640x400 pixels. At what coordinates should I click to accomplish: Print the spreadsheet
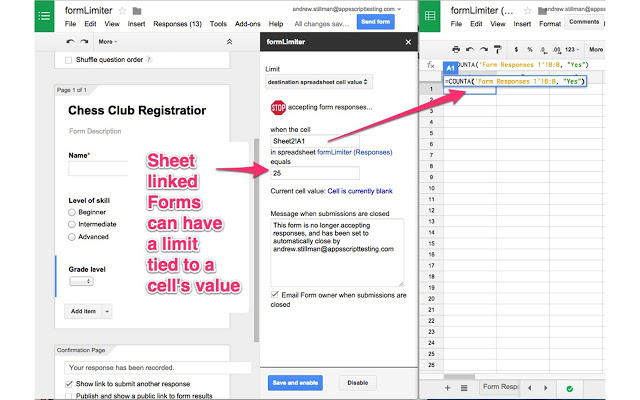coord(456,49)
